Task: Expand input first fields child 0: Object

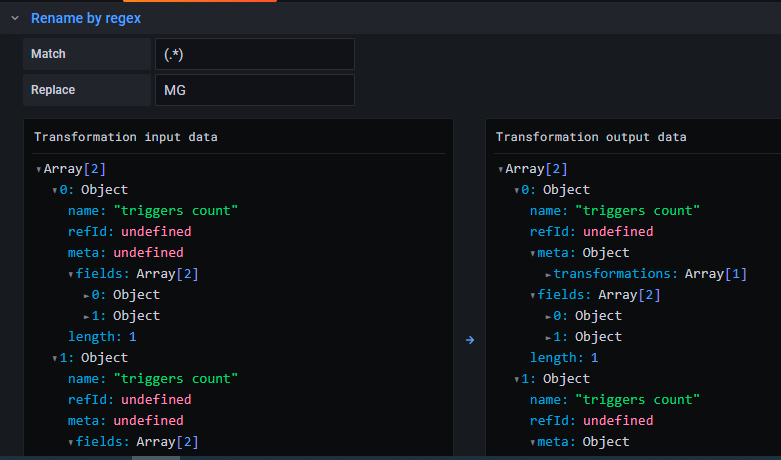Action: pos(86,296)
